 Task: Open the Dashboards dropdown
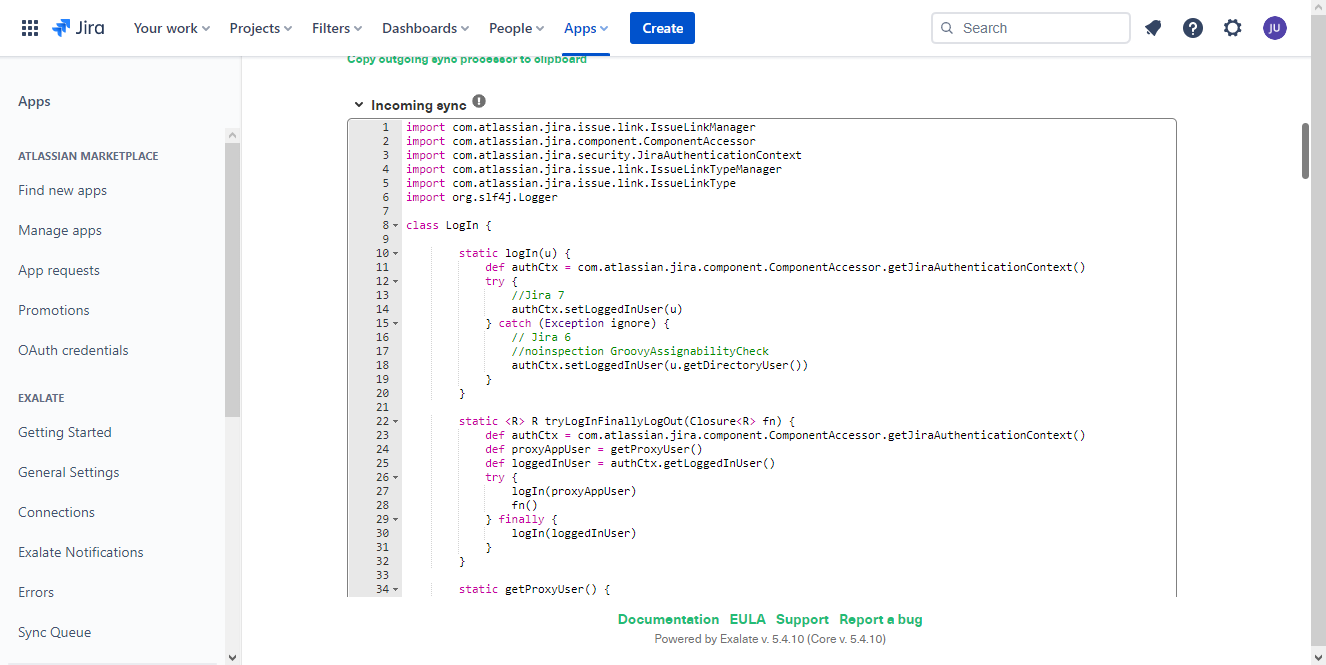(x=426, y=28)
